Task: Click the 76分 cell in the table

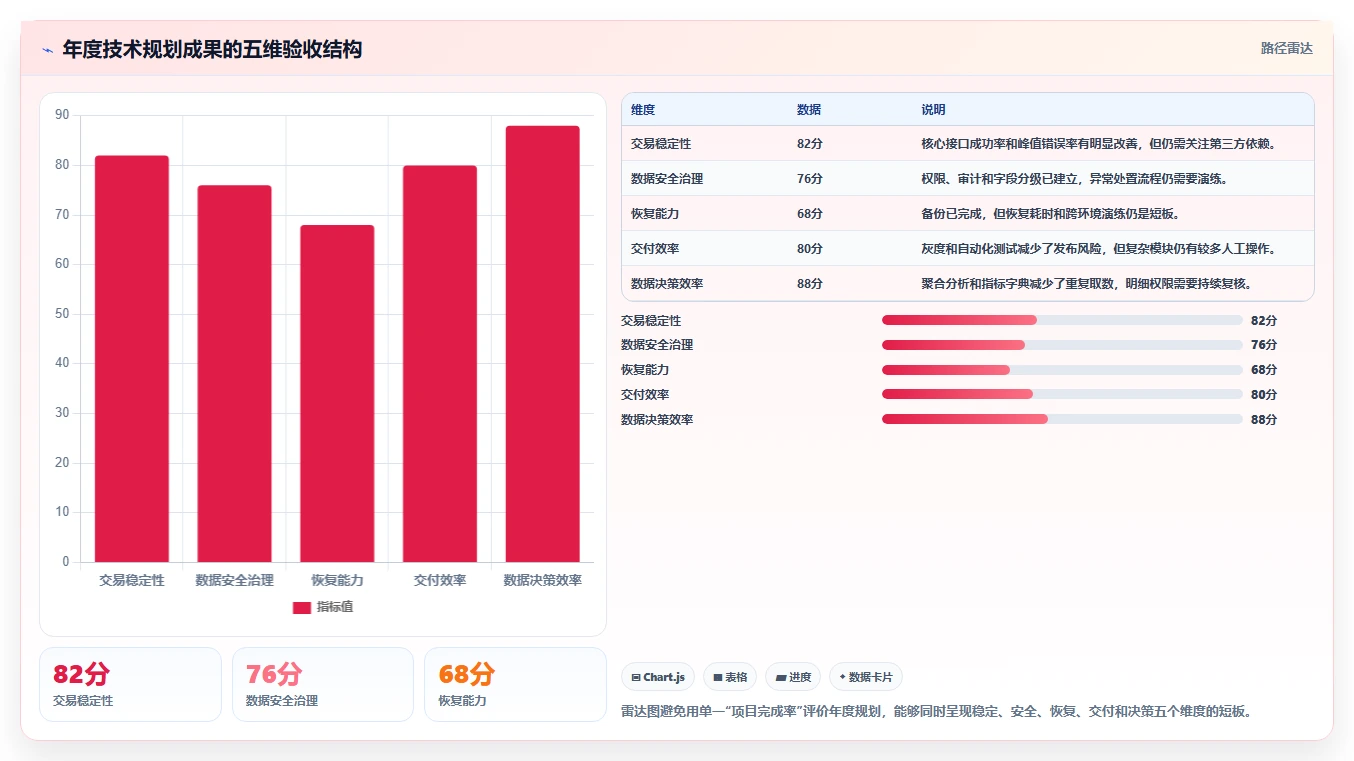Action: click(810, 179)
